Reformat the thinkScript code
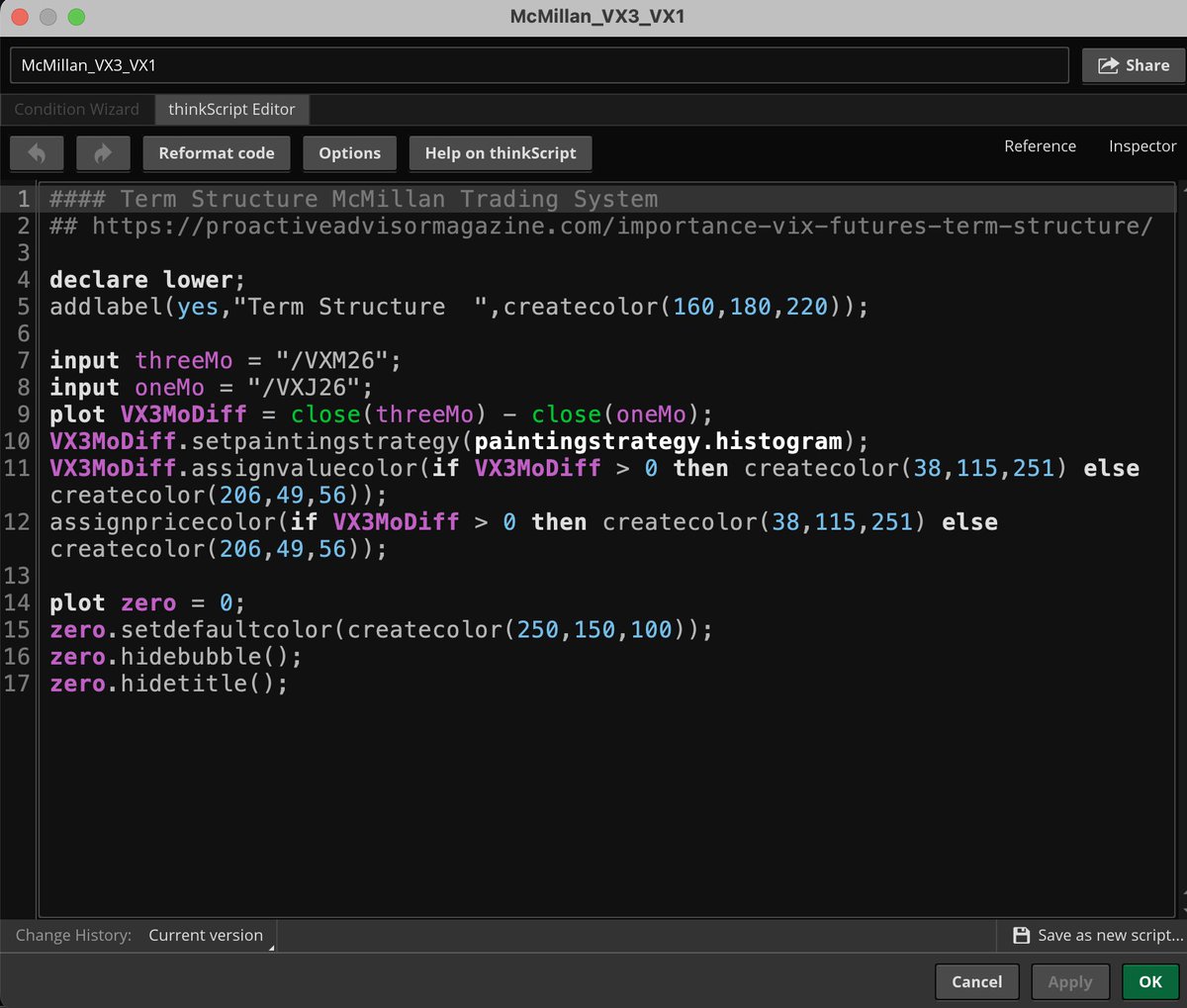Viewport: 1187px width, 1008px height. click(217, 153)
